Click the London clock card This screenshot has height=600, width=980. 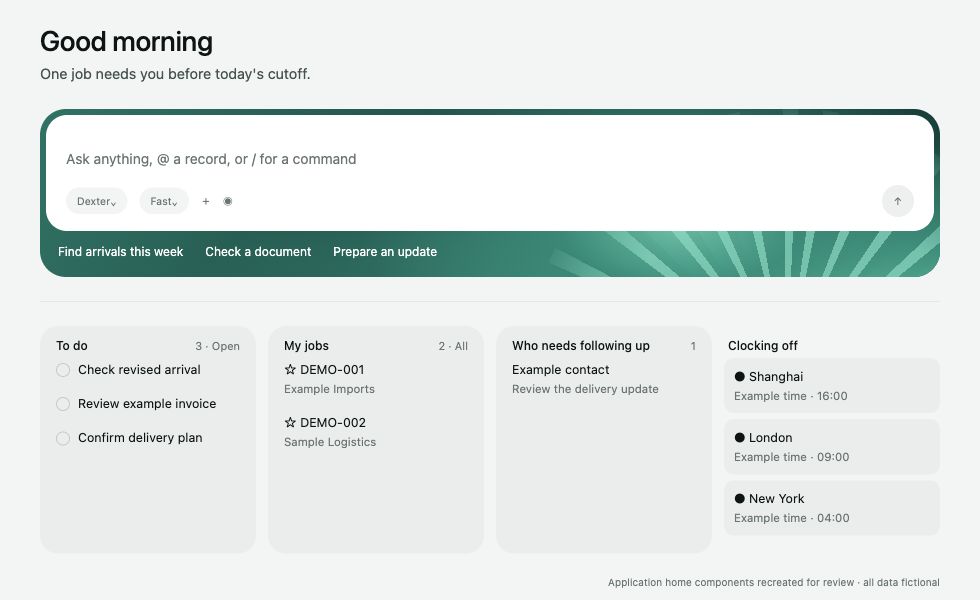click(x=832, y=447)
